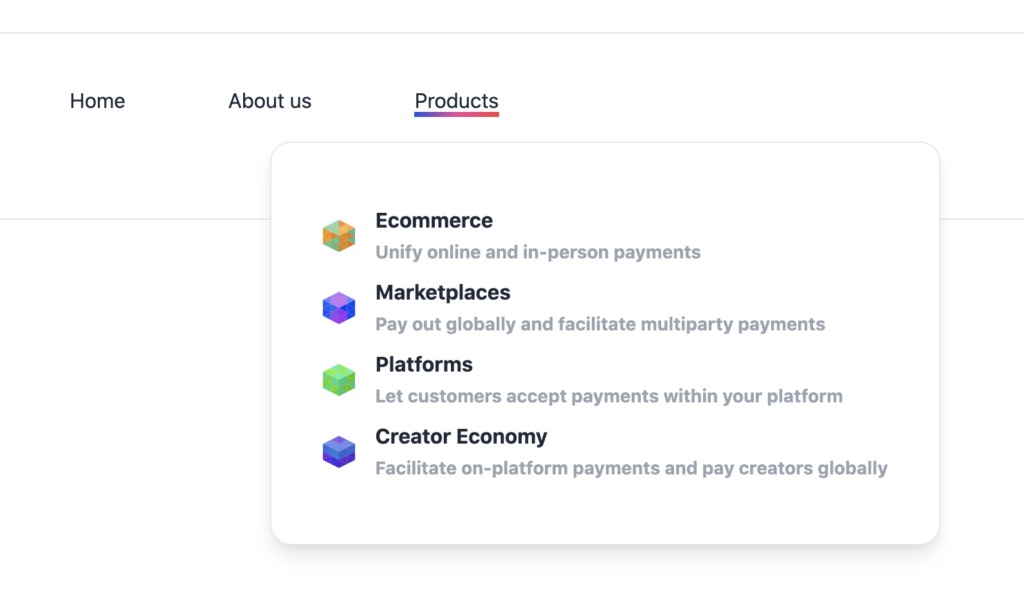The width and height of the screenshot is (1024, 603).
Task: Click the blue Creator Economy cube icon
Action: coord(338,451)
